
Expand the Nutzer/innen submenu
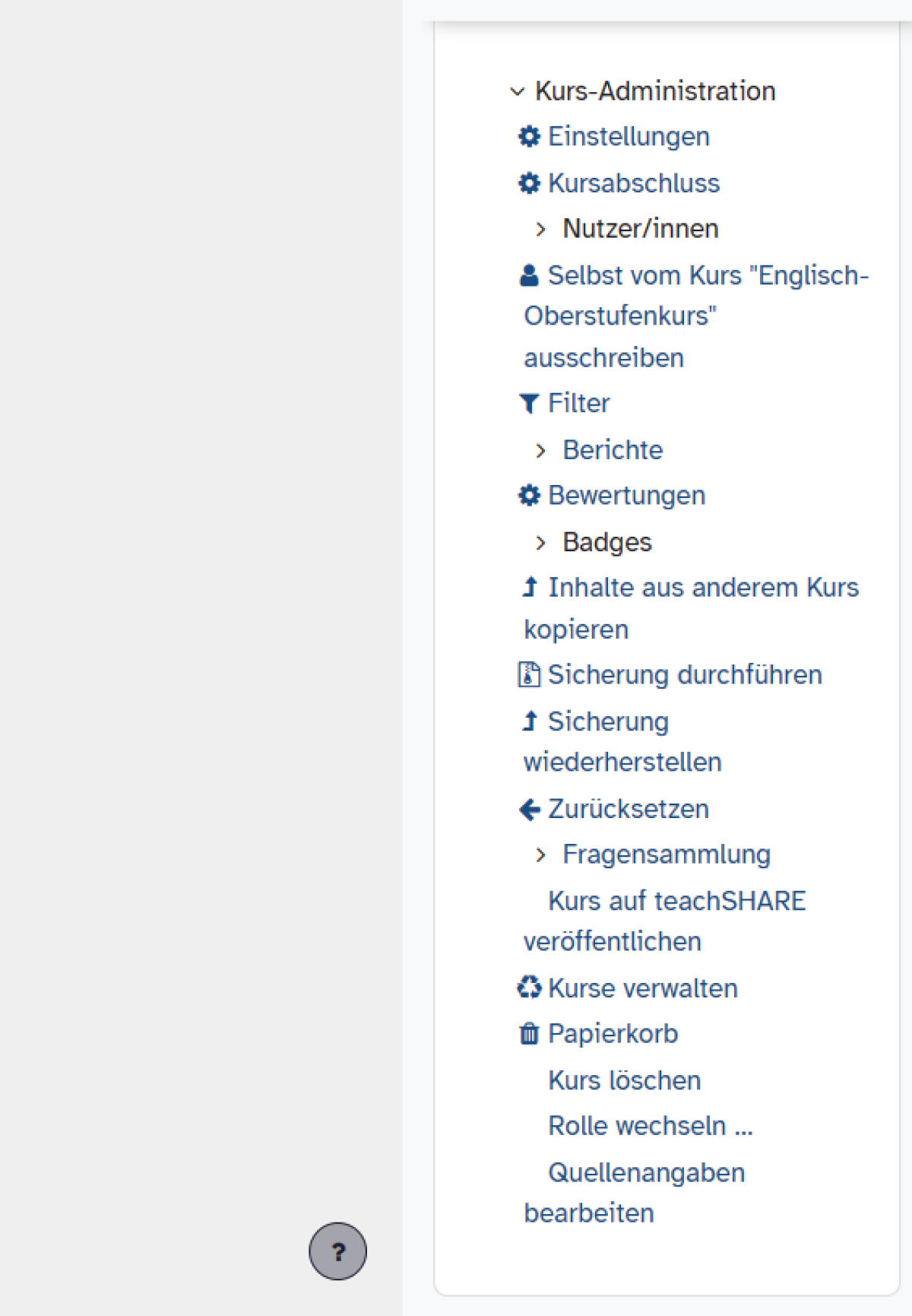click(540, 230)
